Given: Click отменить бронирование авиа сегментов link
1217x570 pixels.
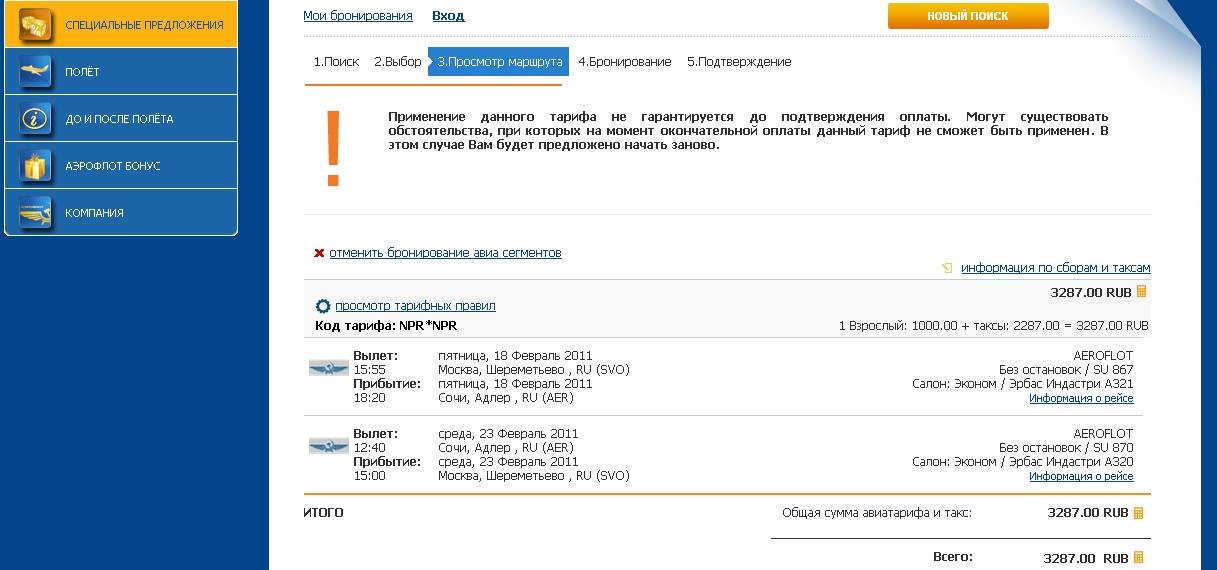Looking at the screenshot, I should pyautogui.click(x=445, y=253).
